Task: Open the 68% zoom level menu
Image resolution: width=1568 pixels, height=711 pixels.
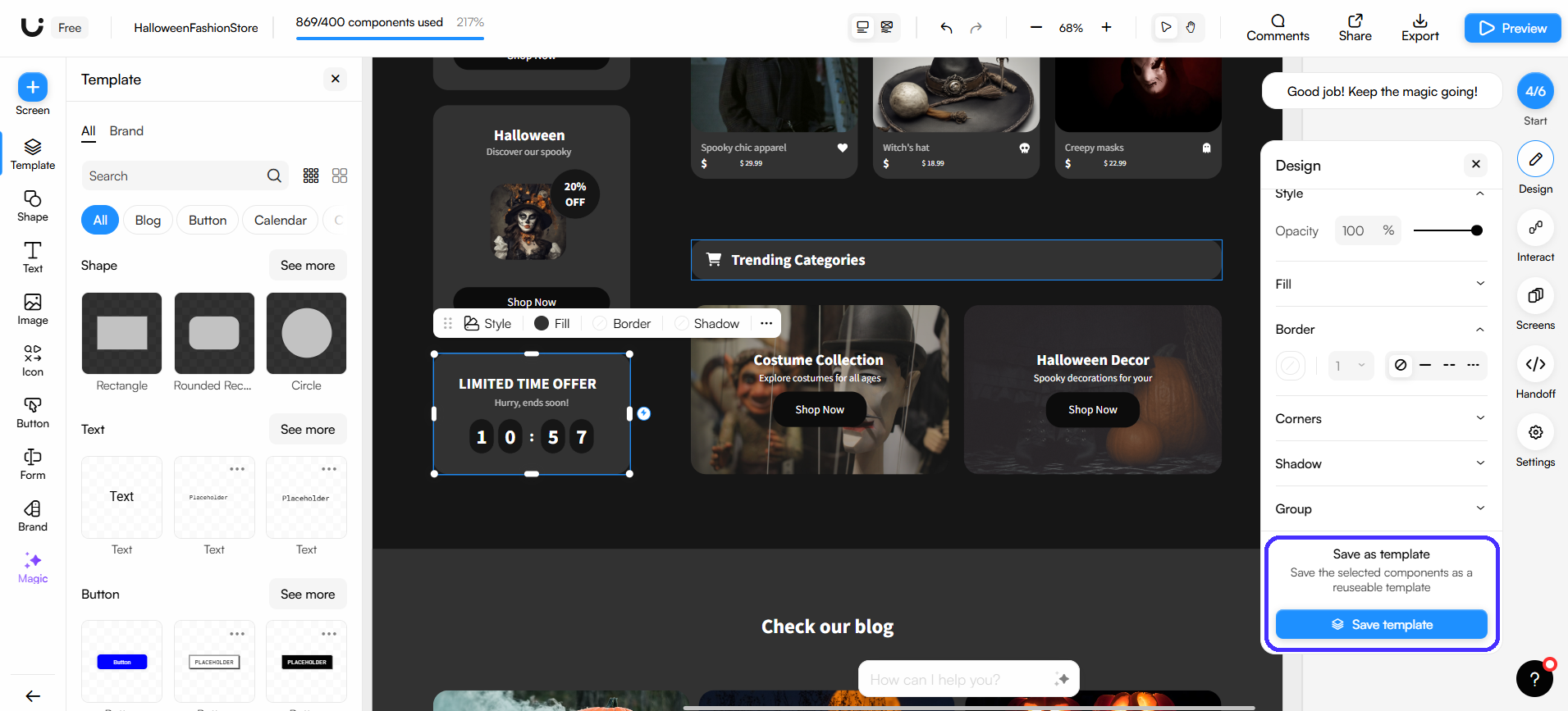Action: [1071, 28]
